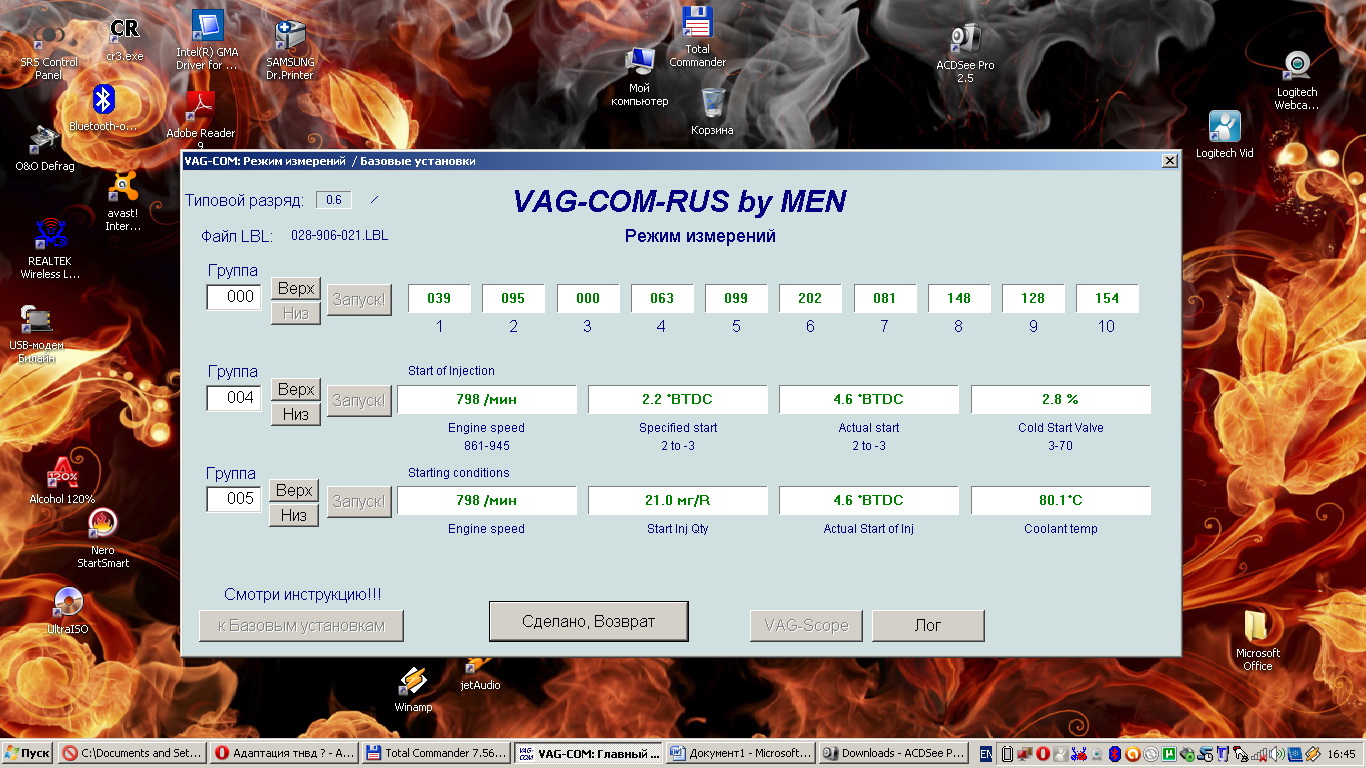Image resolution: width=1366 pixels, height=768 pixels.
Task: Click the Coolant temp 80.1°C value
Action: coord(1061,500)
